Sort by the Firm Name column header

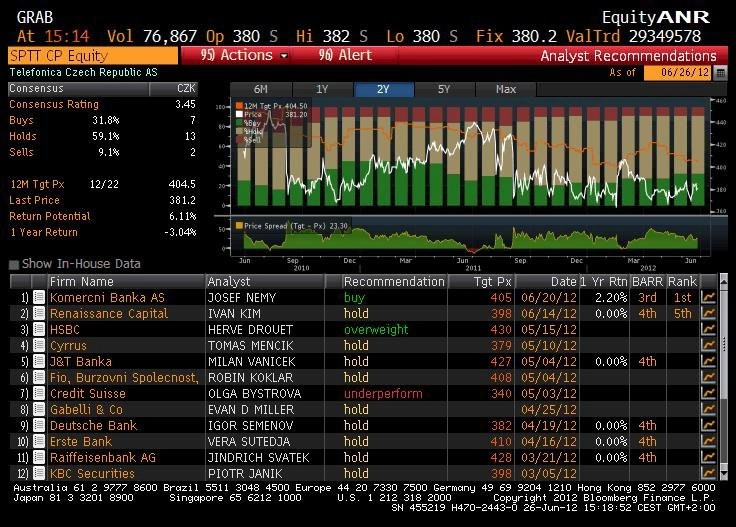pyautogui.click(x=125, y=282)
